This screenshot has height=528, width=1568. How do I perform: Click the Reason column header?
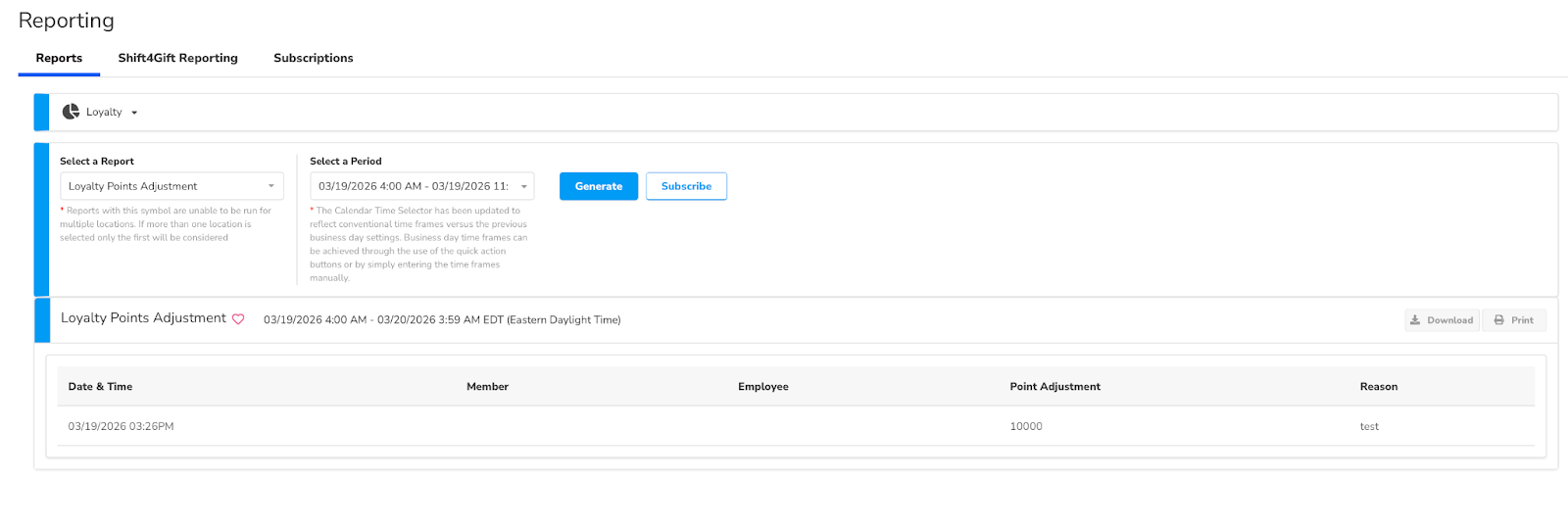point(1378,387)
